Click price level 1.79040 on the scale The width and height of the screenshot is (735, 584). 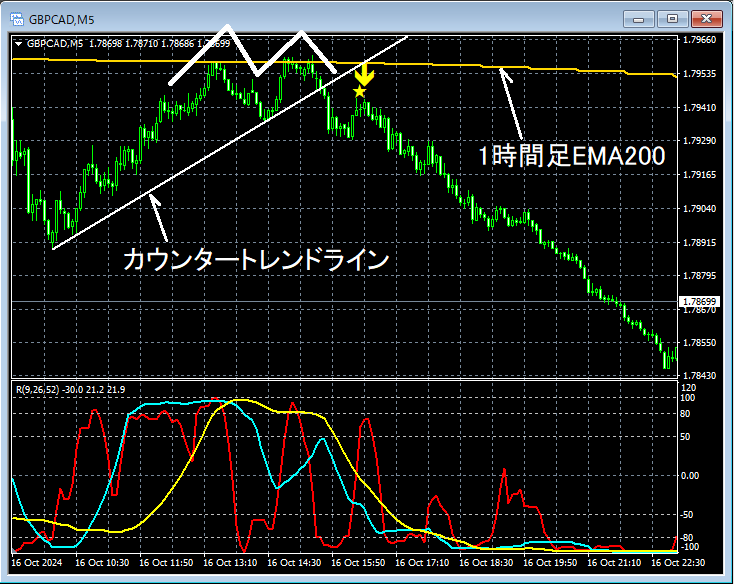[x=699, y=209]
